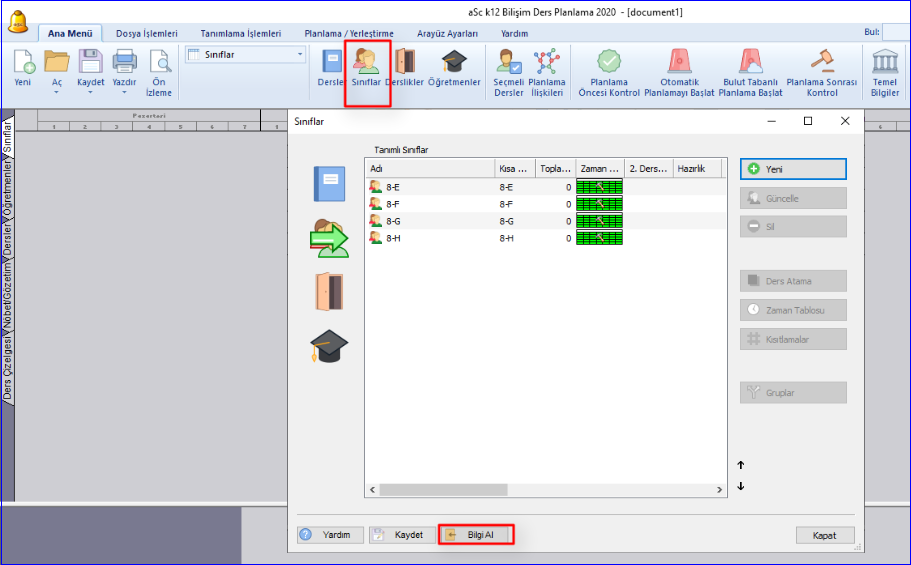Open the Sınıflar combo box in ribbon

pyautogui.click(x=246, y=55)
